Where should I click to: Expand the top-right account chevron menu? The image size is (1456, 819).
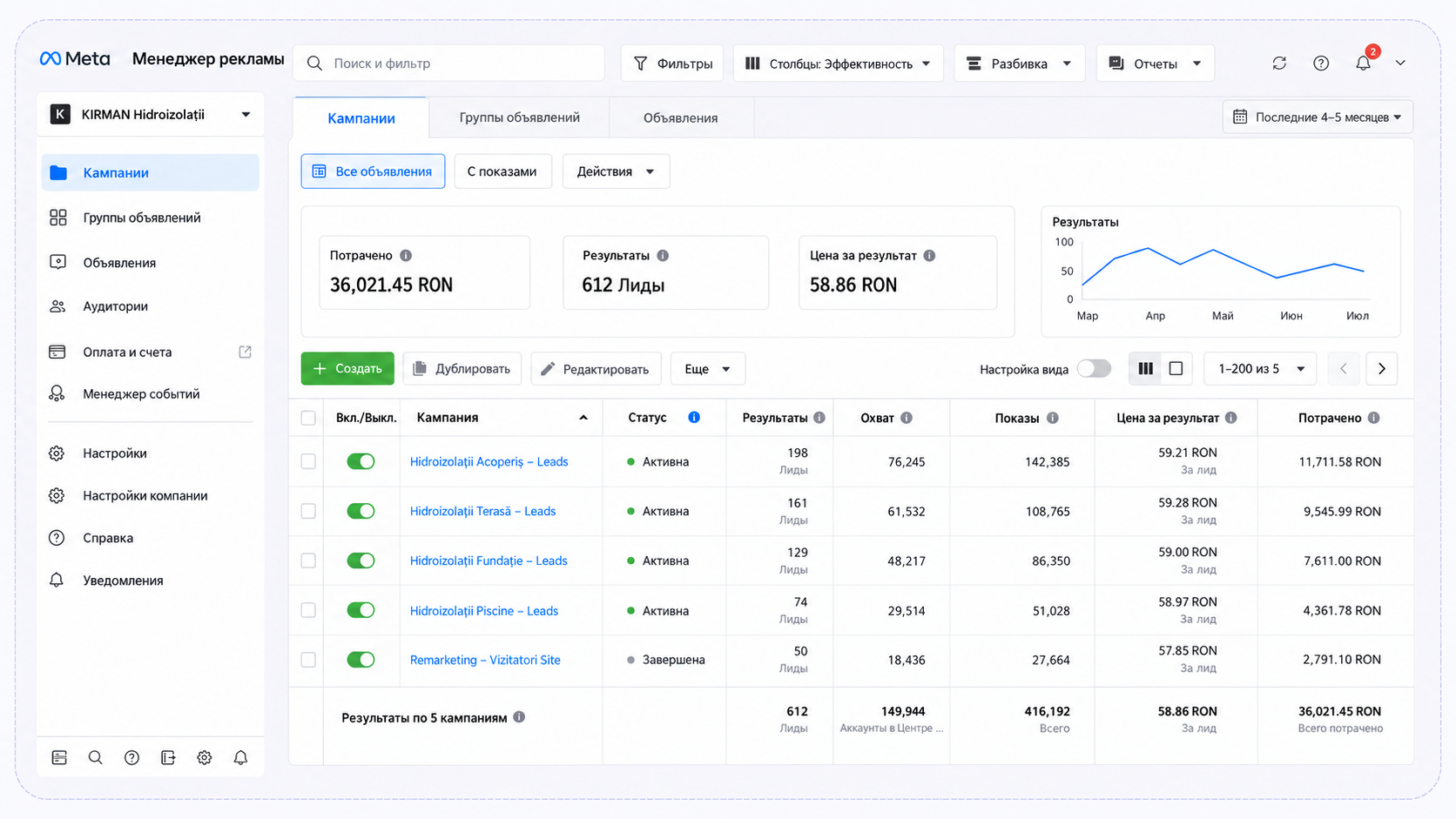(1400, 63)
